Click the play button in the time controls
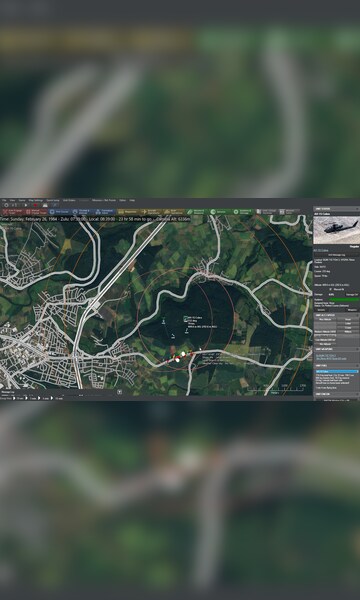Viewport: 360px width, 600px height. coord(26,205)
